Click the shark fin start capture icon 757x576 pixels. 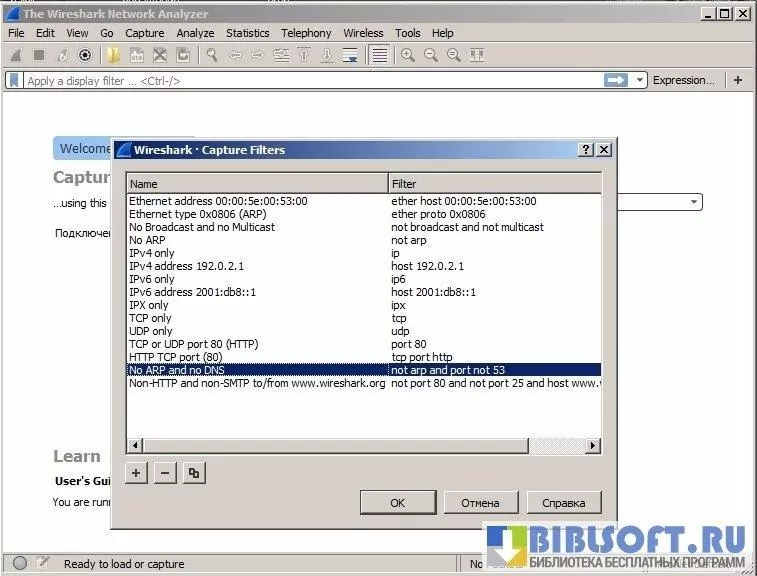pos(17,55)
